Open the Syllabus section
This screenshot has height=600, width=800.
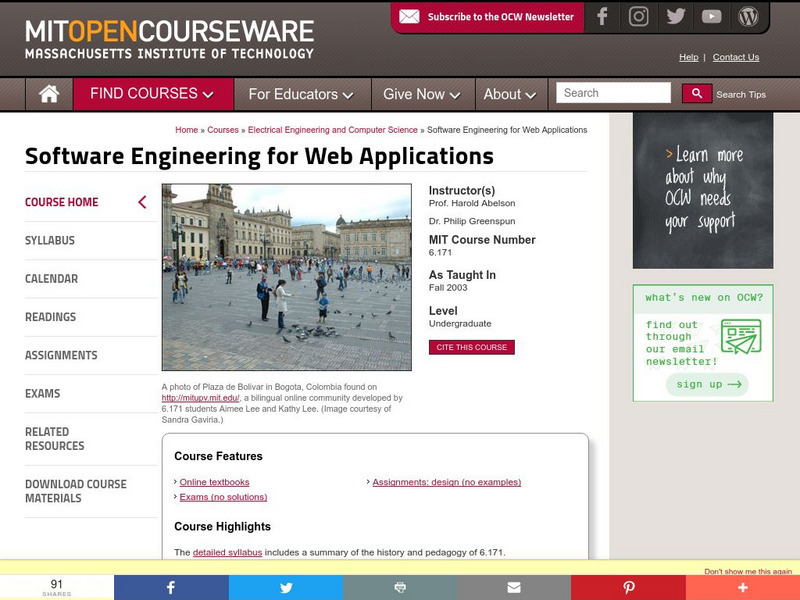[x=50, y=240]
